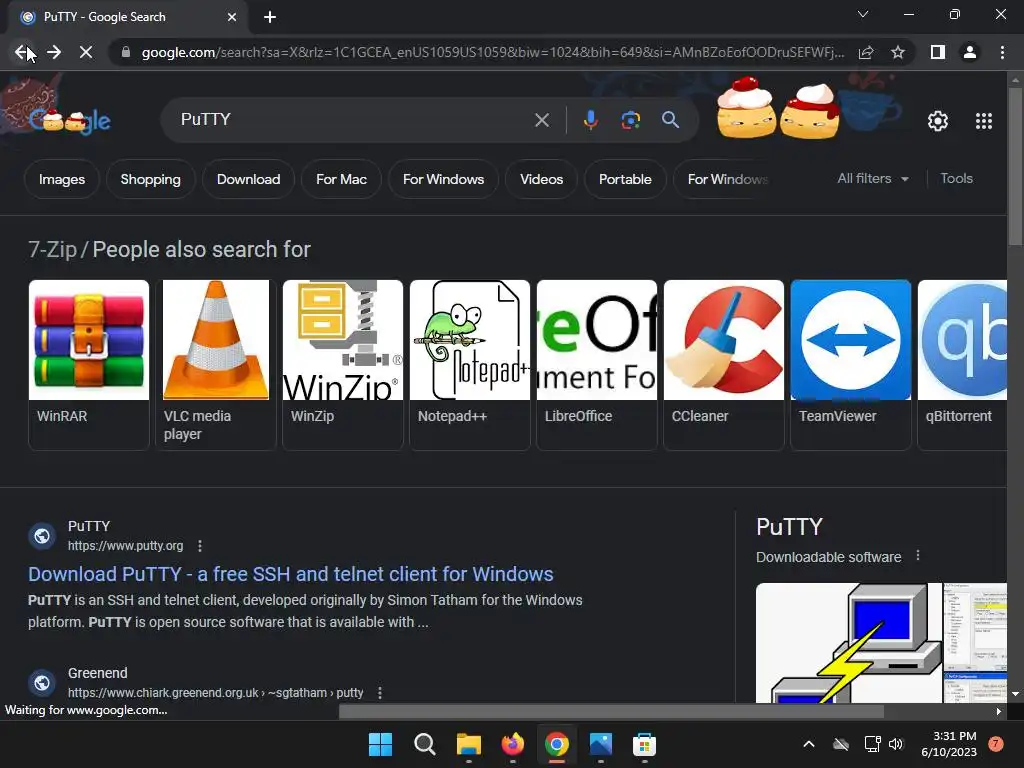
Task: Open Download PuTTY result link
Action: pyautogui.click(x=291, y=574)
